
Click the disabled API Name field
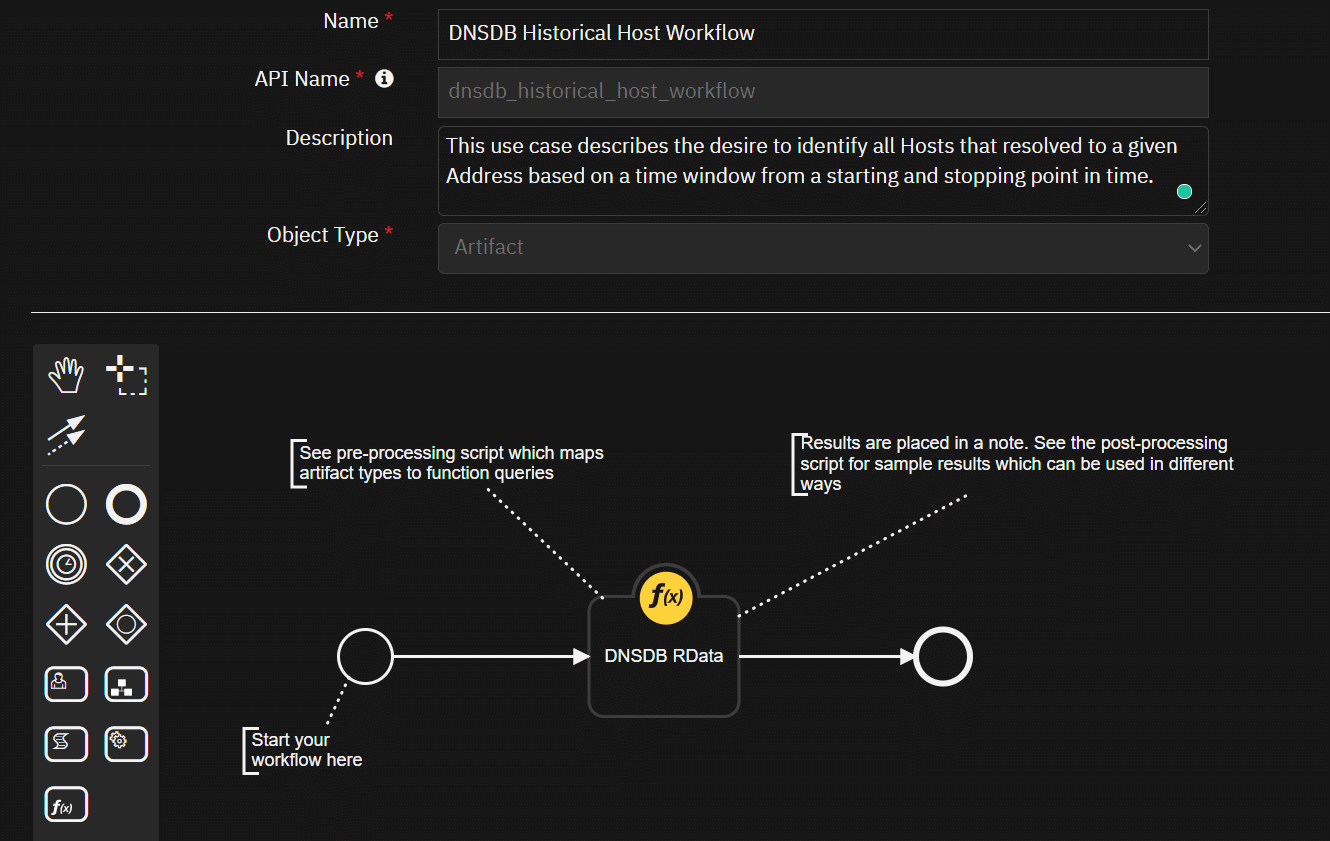823,92
